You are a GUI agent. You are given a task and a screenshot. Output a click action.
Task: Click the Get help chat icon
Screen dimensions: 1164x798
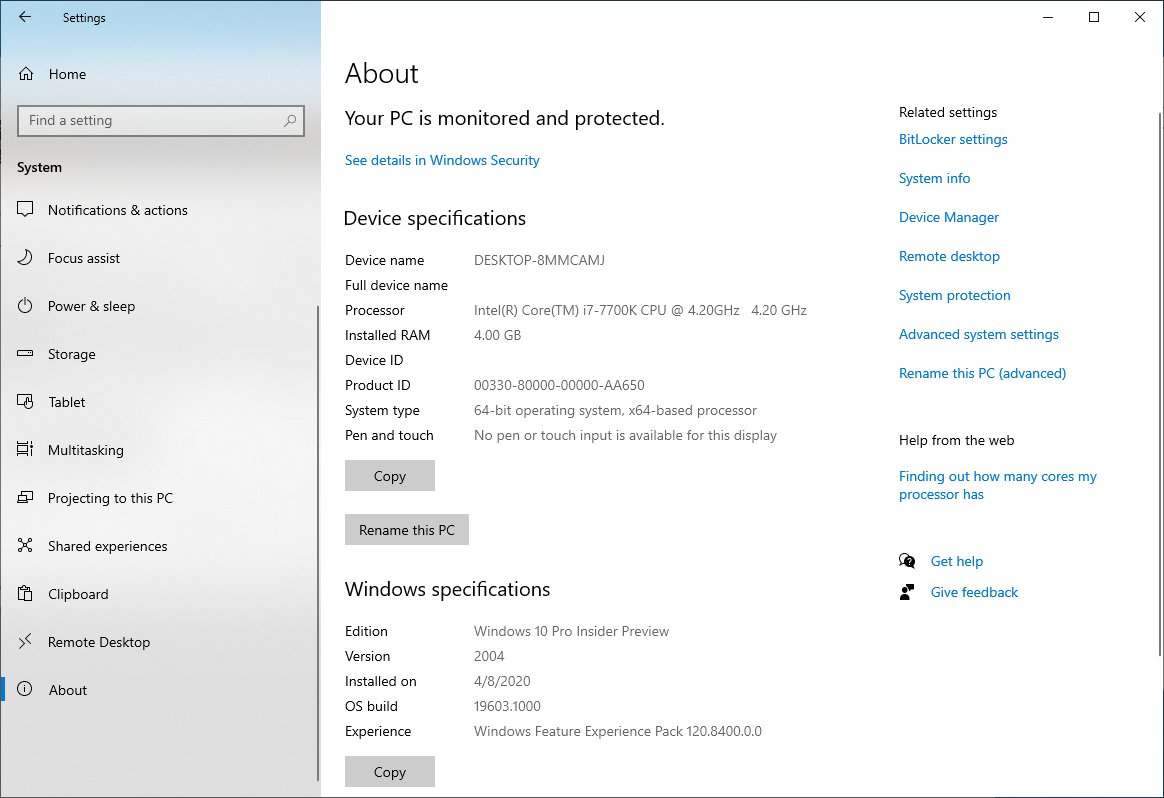coord(907,560)
